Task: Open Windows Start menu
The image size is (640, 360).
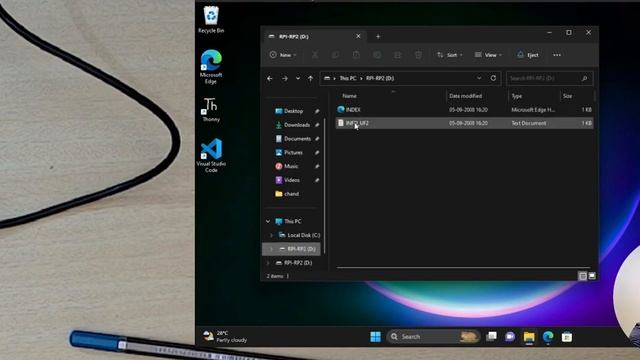Action: [x=375, y=337]
